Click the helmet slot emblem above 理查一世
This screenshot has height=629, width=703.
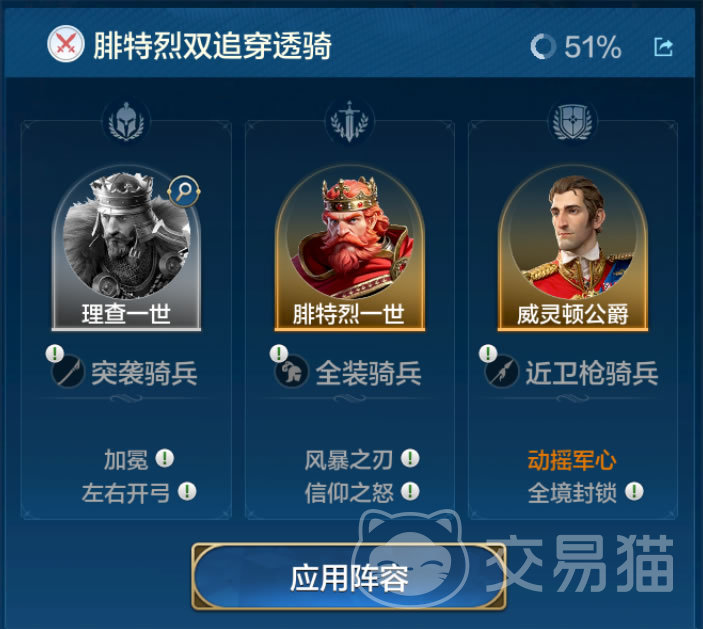(x=126, y=121)
